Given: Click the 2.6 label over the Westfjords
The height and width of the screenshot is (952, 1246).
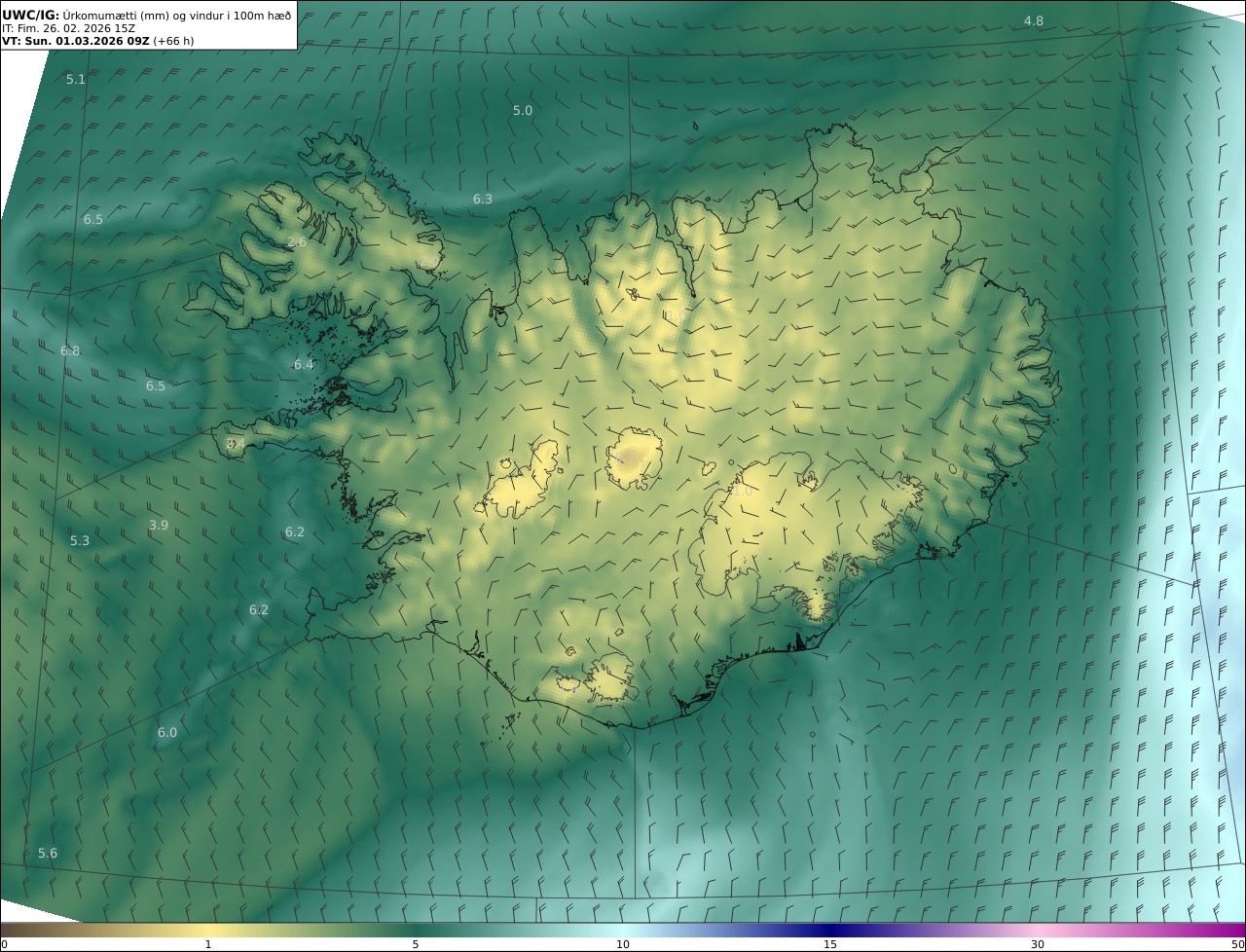Looking at the screenshot, I should point(297,242).
